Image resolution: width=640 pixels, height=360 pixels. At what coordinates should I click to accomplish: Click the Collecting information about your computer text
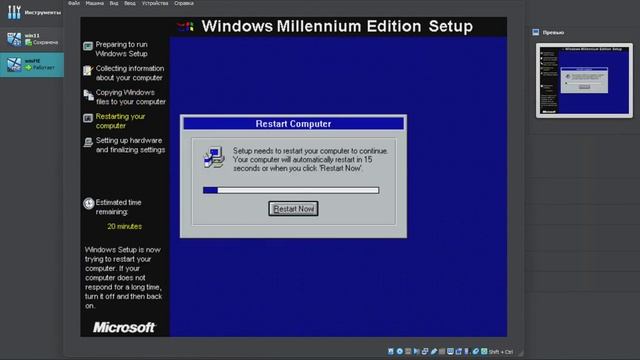130,73
